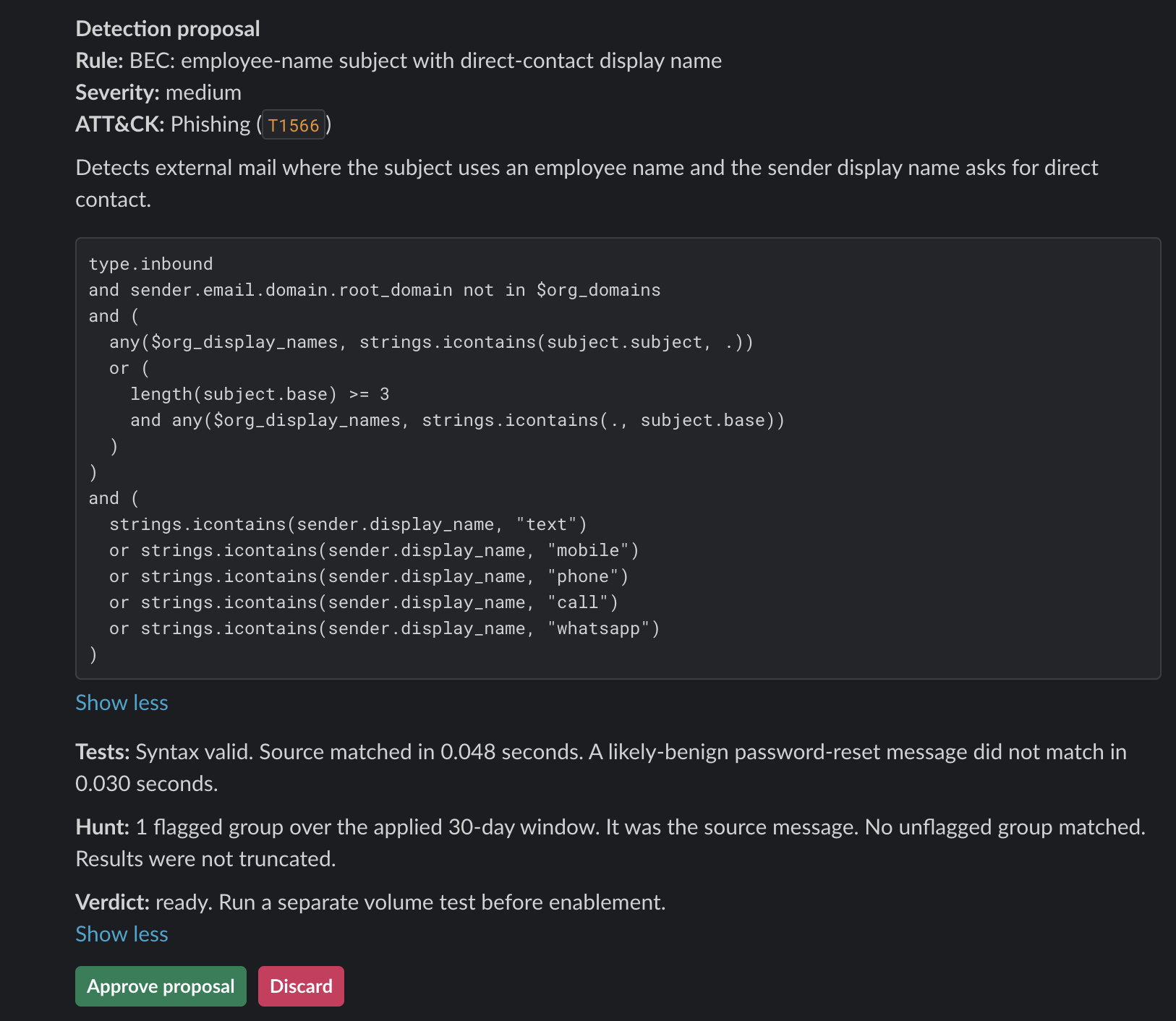Click the 'Detects external mail' description paragraph
The width and height of the screenshot is (1176, 1021).
tap(587, 184)
